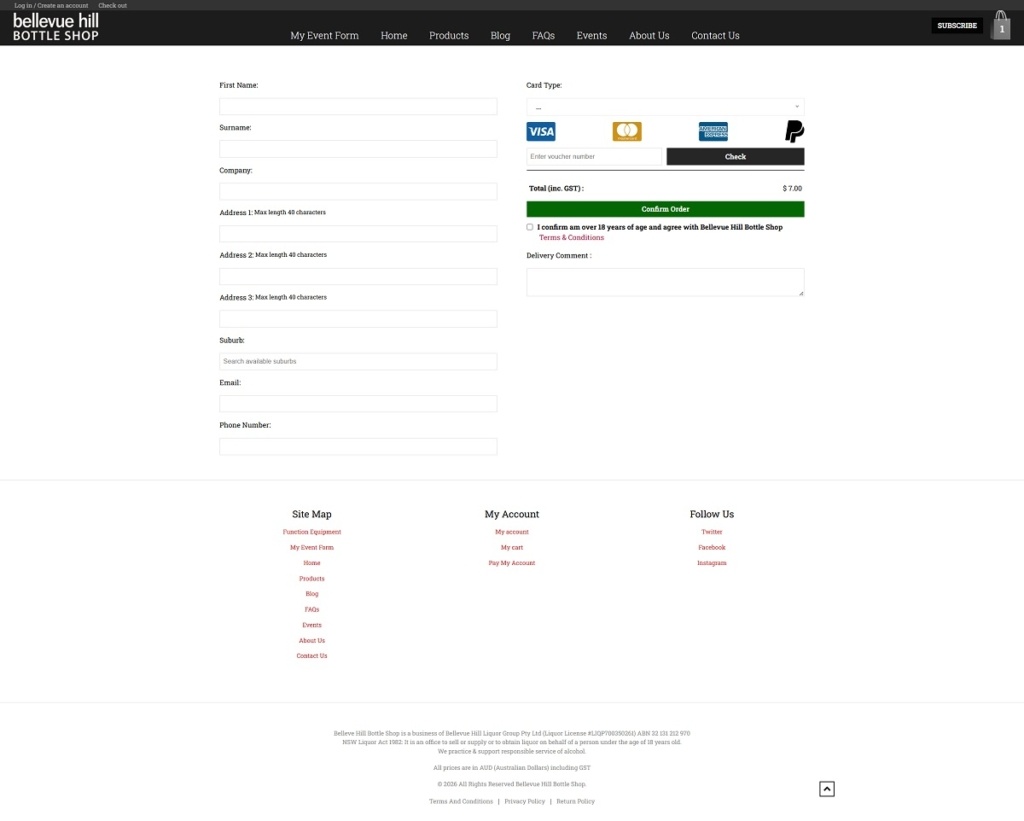Click the First Name input field
This screenshot has height=821, width=1024.
pyautogui.click(x=358, y=107)
